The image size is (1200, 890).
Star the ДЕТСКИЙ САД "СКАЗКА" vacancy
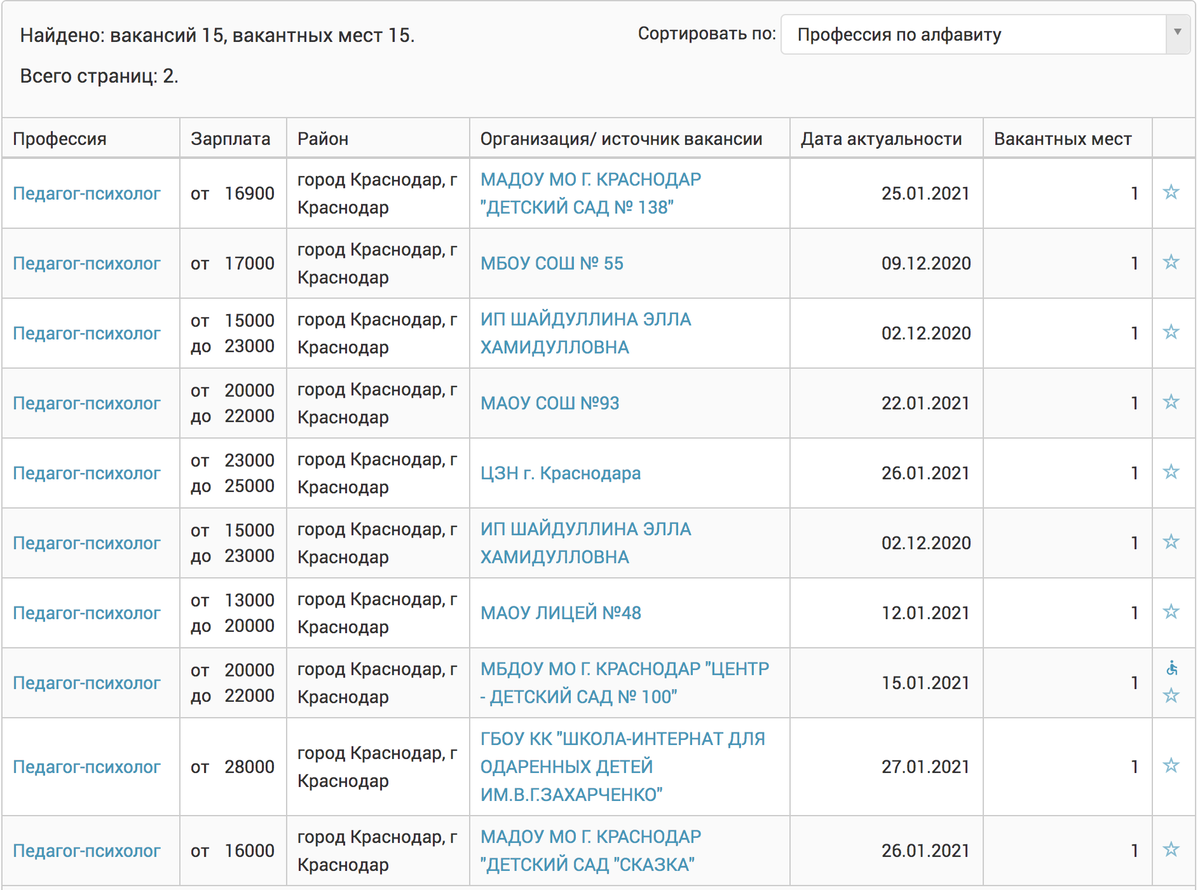click(x=1173, y=850)
